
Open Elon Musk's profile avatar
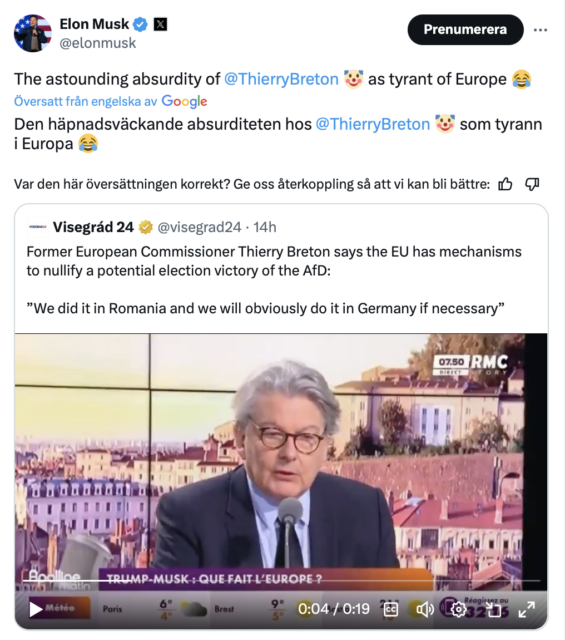pos(33,33)
